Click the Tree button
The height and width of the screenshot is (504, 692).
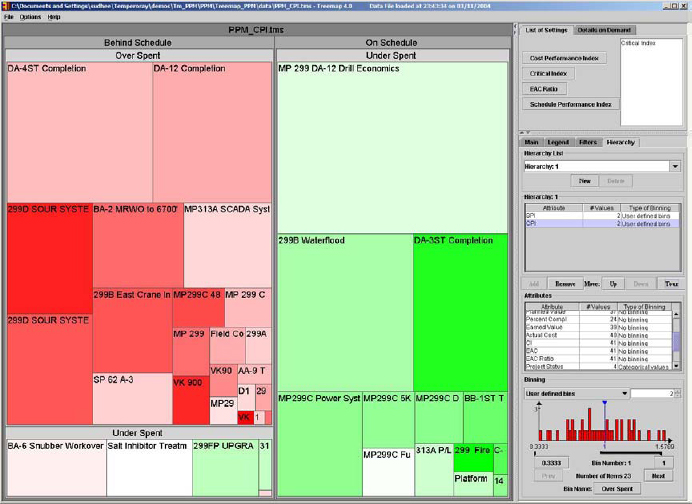pos(671,284)
